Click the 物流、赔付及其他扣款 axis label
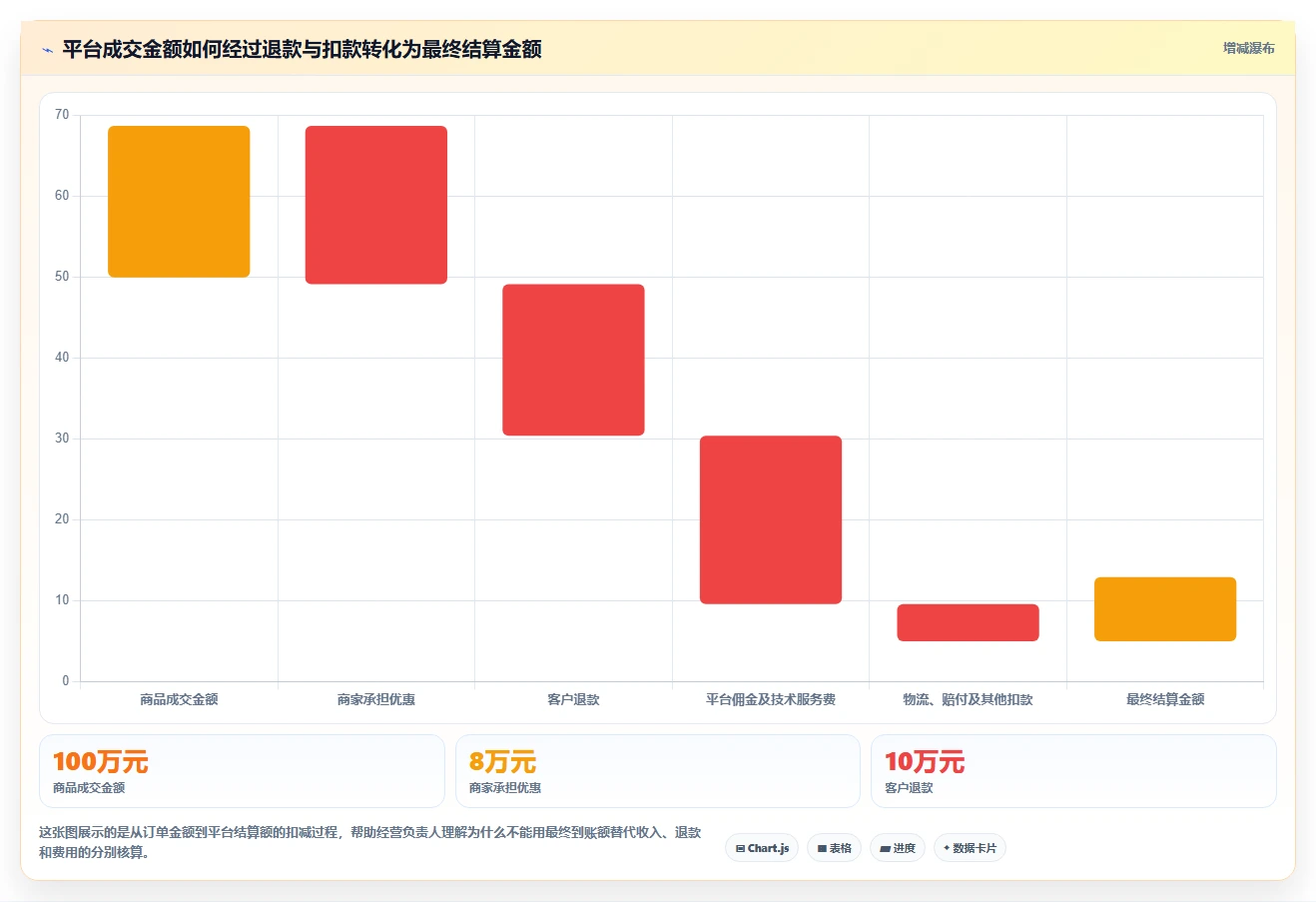Viewport: 1316px width, 902px height. click(968, 699)
